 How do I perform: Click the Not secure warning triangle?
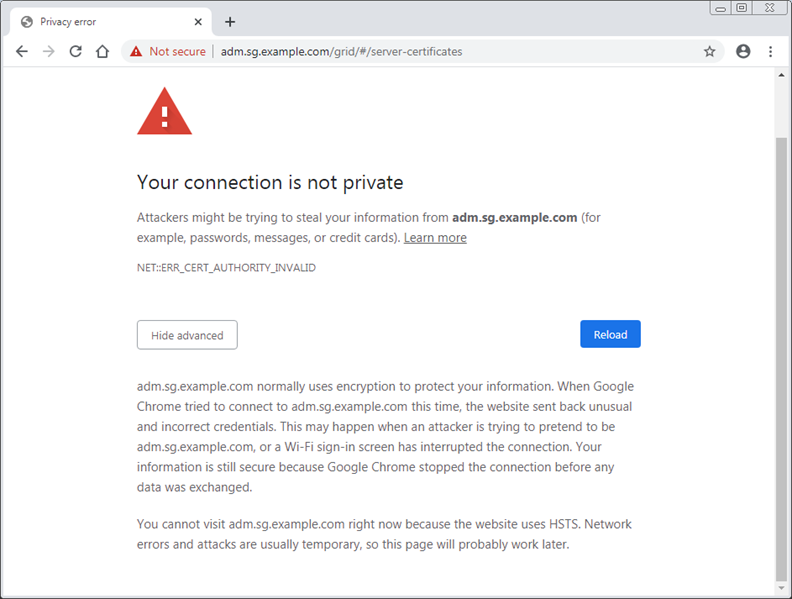pyautogui.click(x=135, y=52)
